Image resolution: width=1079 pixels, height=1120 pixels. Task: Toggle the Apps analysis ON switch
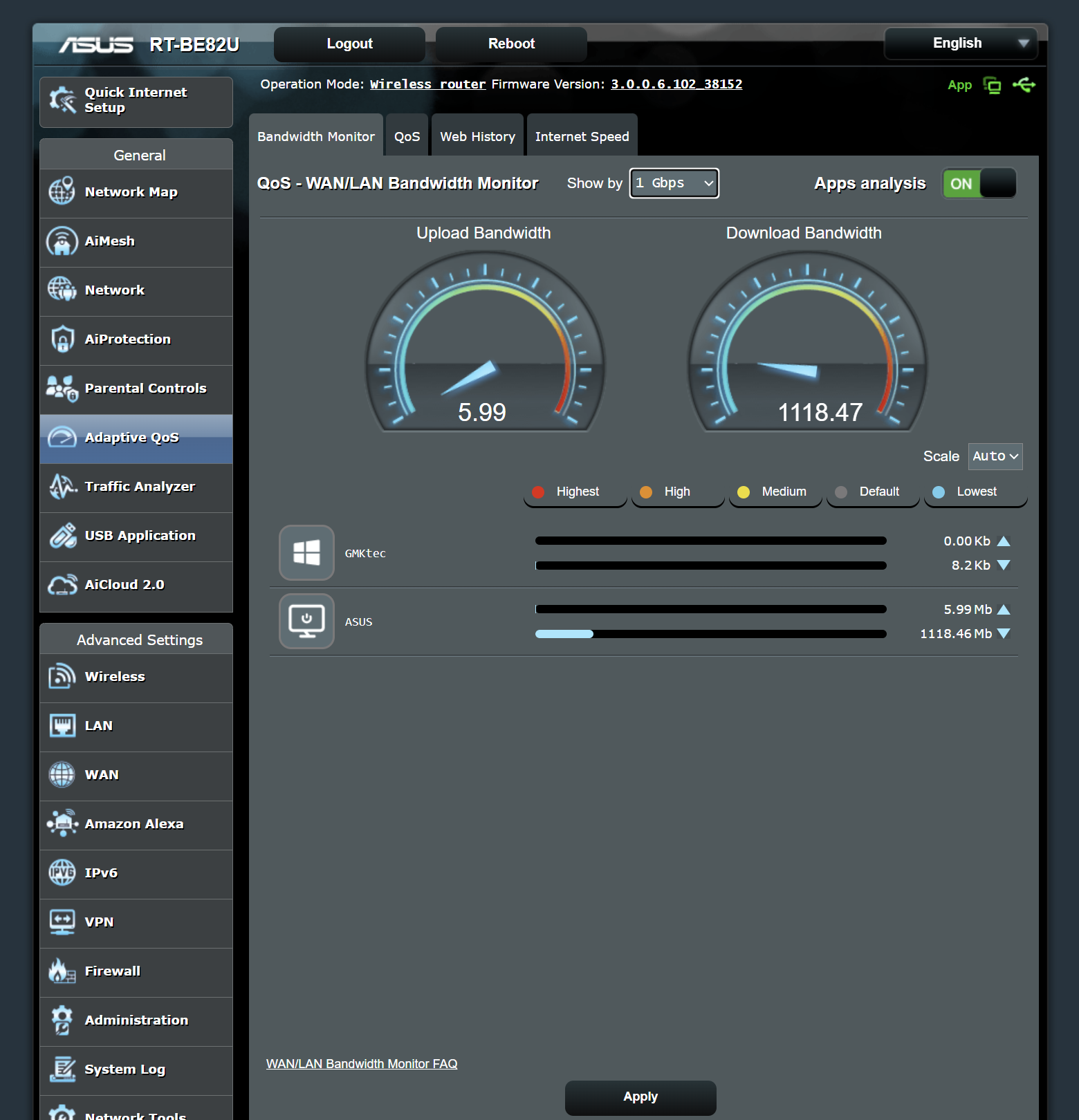[979, 183]
